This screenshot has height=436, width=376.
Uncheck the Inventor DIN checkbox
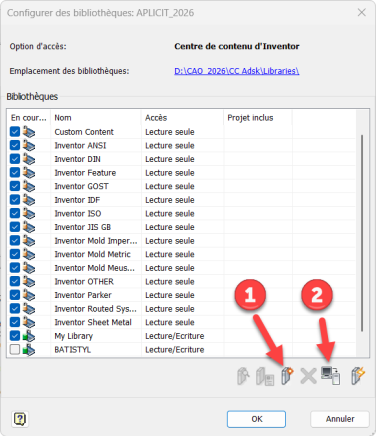coord(15,159)
